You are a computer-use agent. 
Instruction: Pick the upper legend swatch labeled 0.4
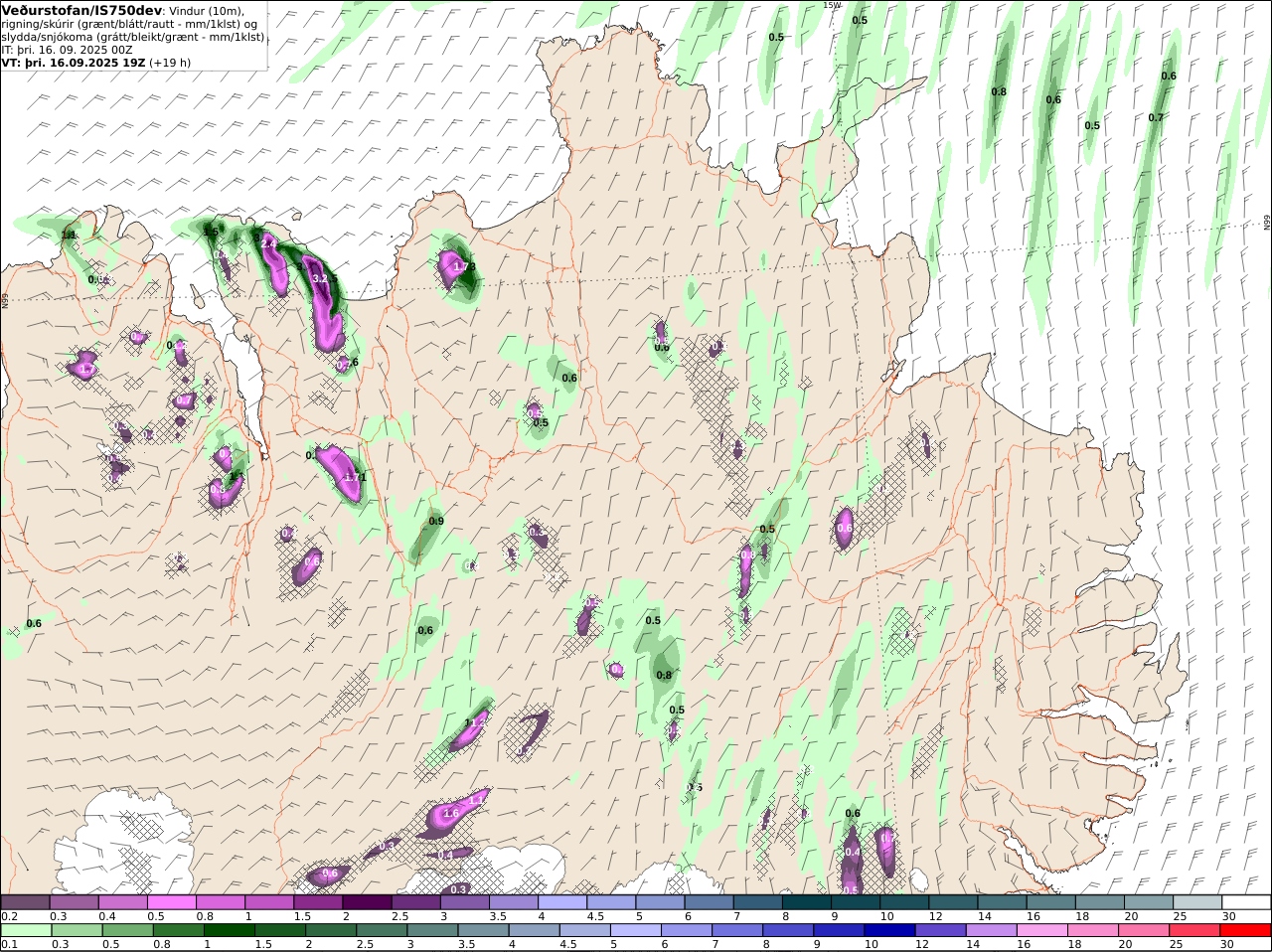click(x=122, y=901)
